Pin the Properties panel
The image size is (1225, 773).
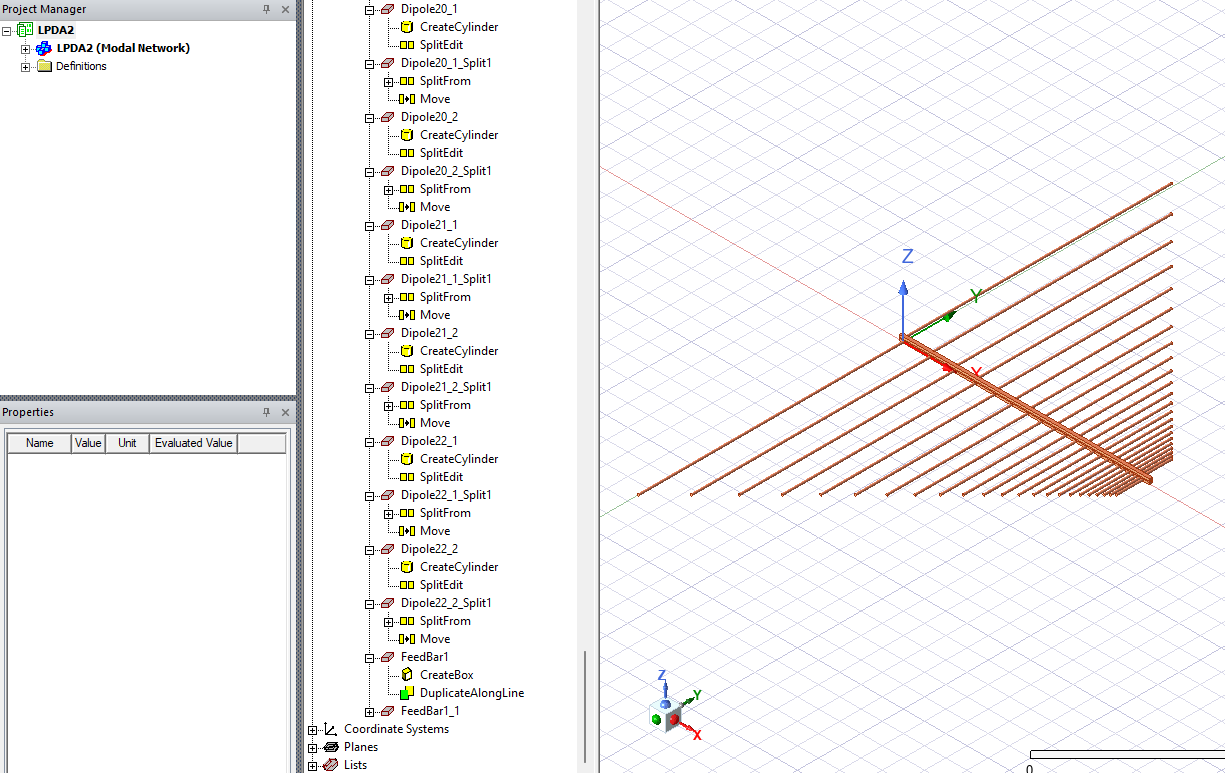[x=266, y=412]
